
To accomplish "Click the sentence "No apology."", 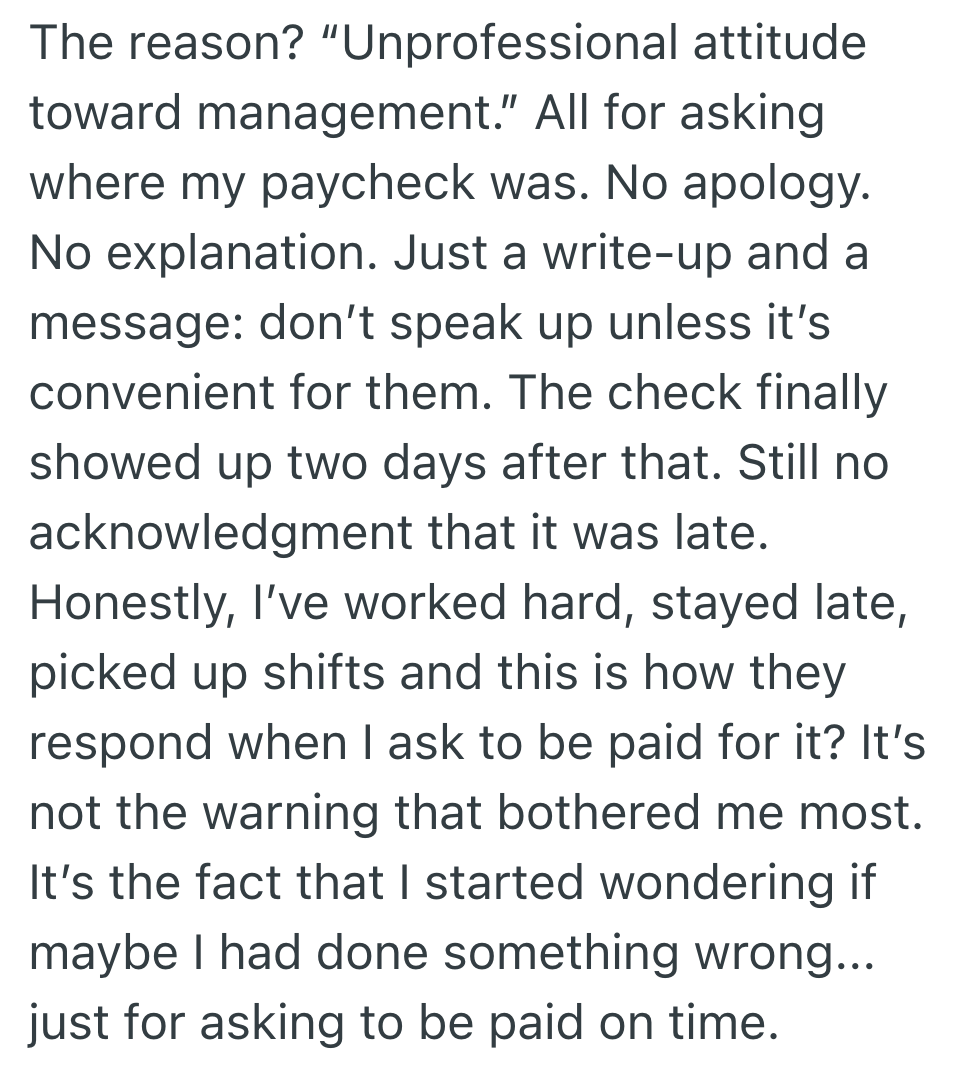I will tap(738, 184).
